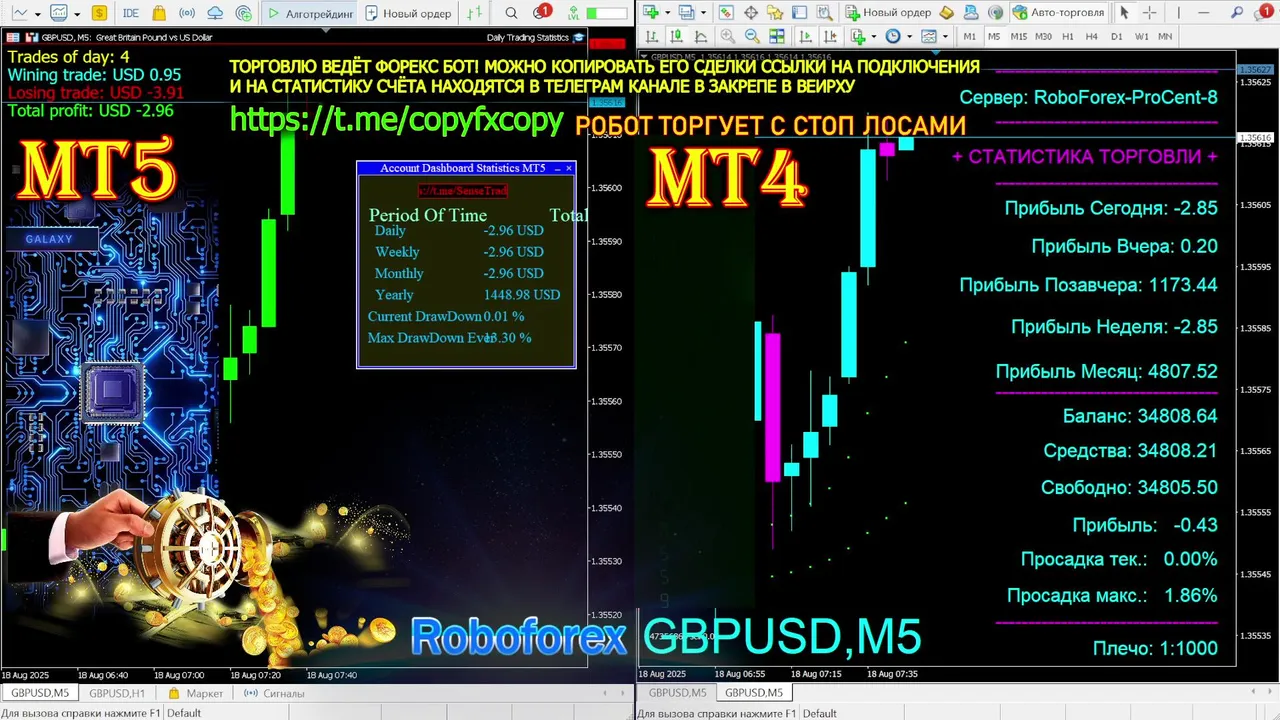Viewport: 1280px width, 720px height.
Task: Open Daily Trading Statistics label on MT5 chart
Action: point(528,37)
